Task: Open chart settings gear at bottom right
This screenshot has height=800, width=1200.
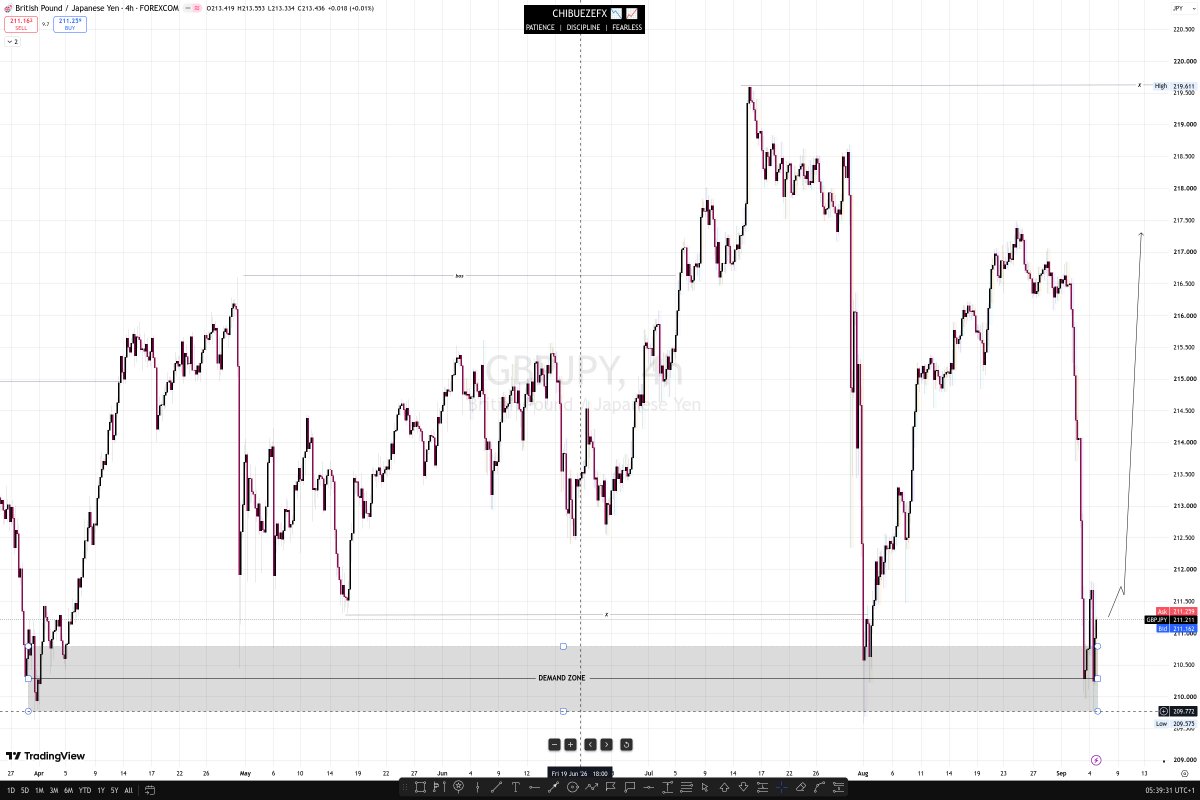Action: [x=1183, y=774]
